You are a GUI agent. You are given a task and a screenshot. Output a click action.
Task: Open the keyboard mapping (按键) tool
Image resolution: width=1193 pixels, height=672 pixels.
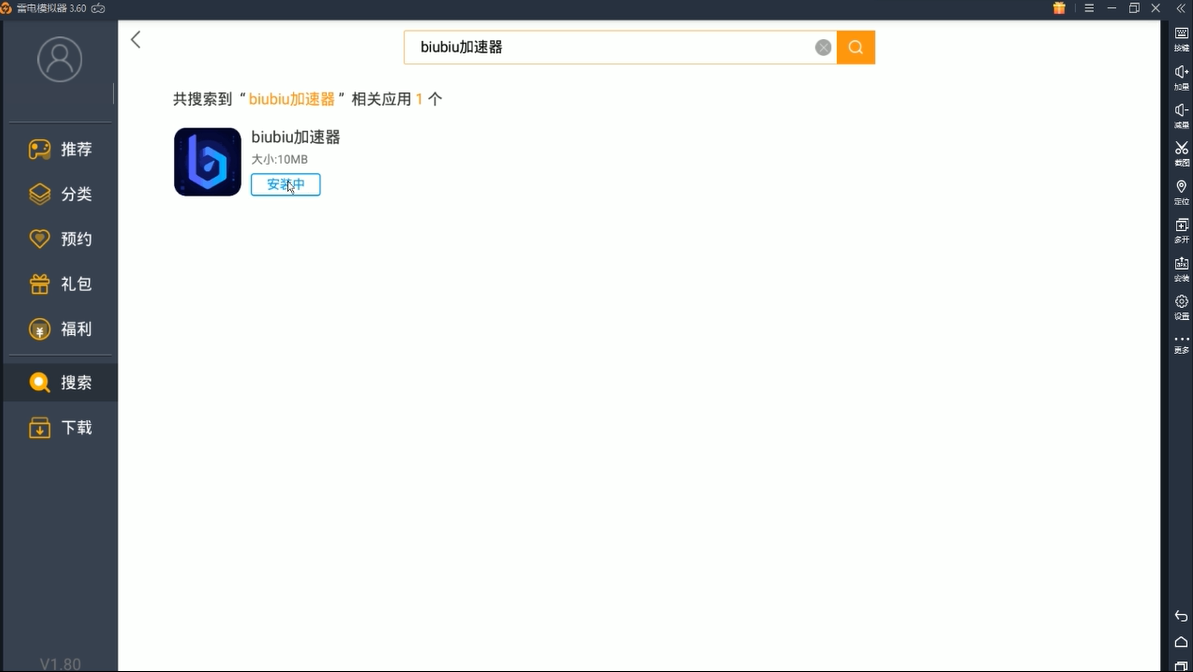1181,38
